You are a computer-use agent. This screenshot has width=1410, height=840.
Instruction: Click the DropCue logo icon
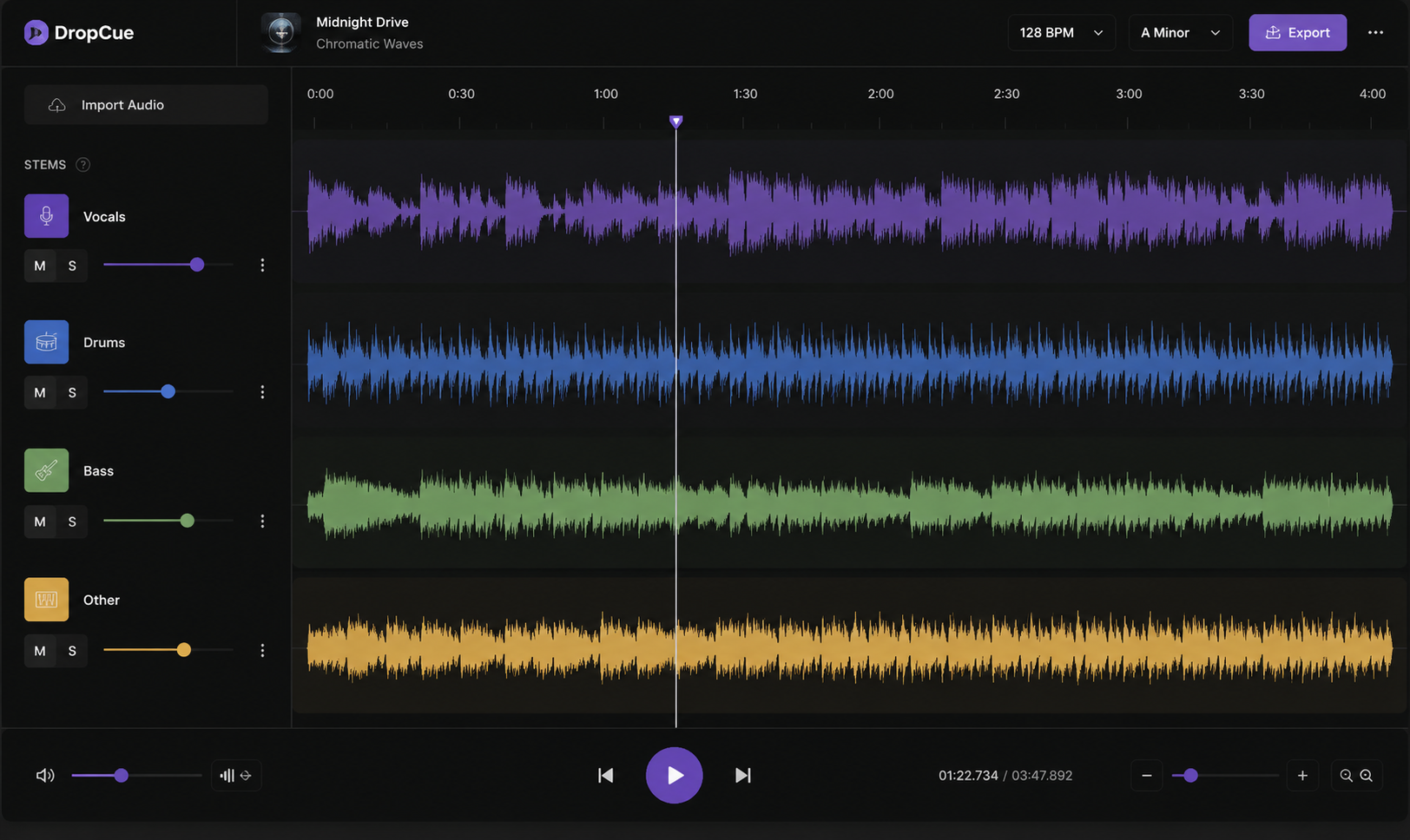click(36, 33)
